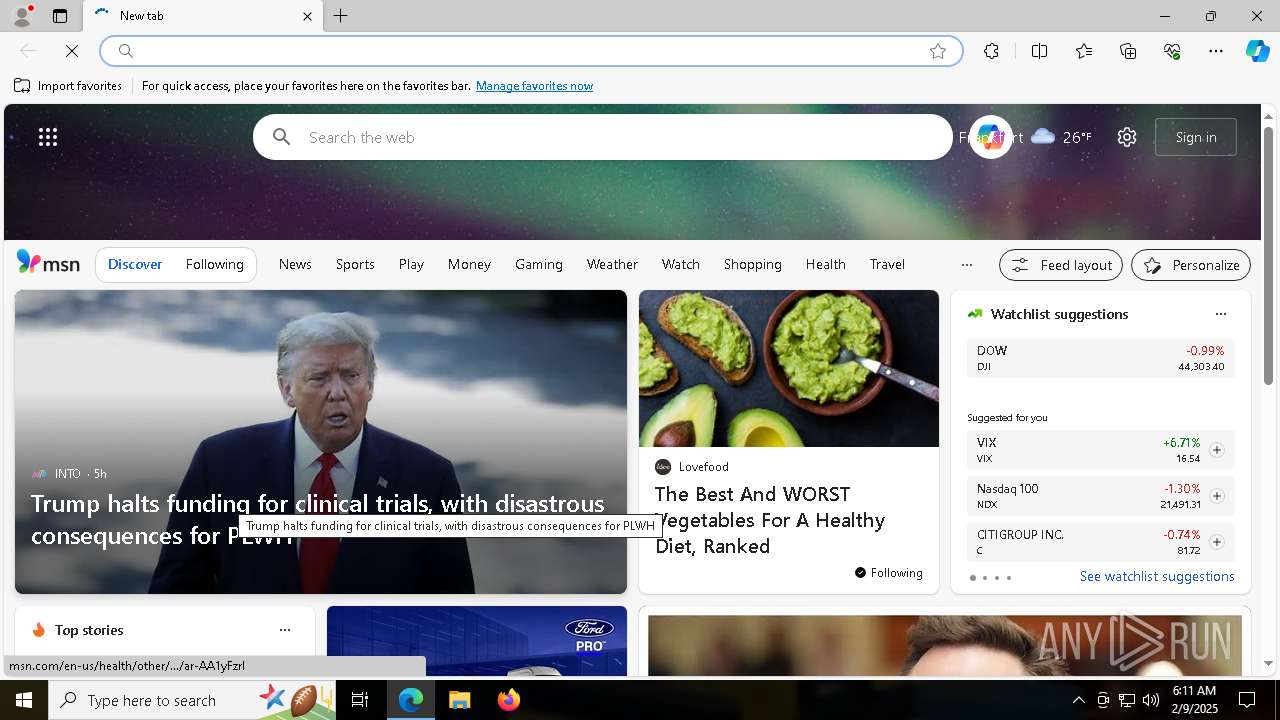Open the Play section

(411, 264)
